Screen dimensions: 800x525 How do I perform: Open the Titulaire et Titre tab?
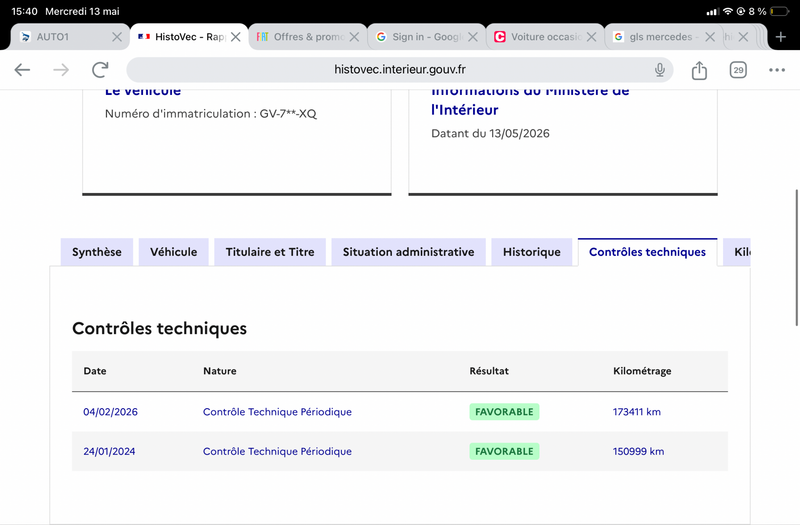tap(270, 252)
